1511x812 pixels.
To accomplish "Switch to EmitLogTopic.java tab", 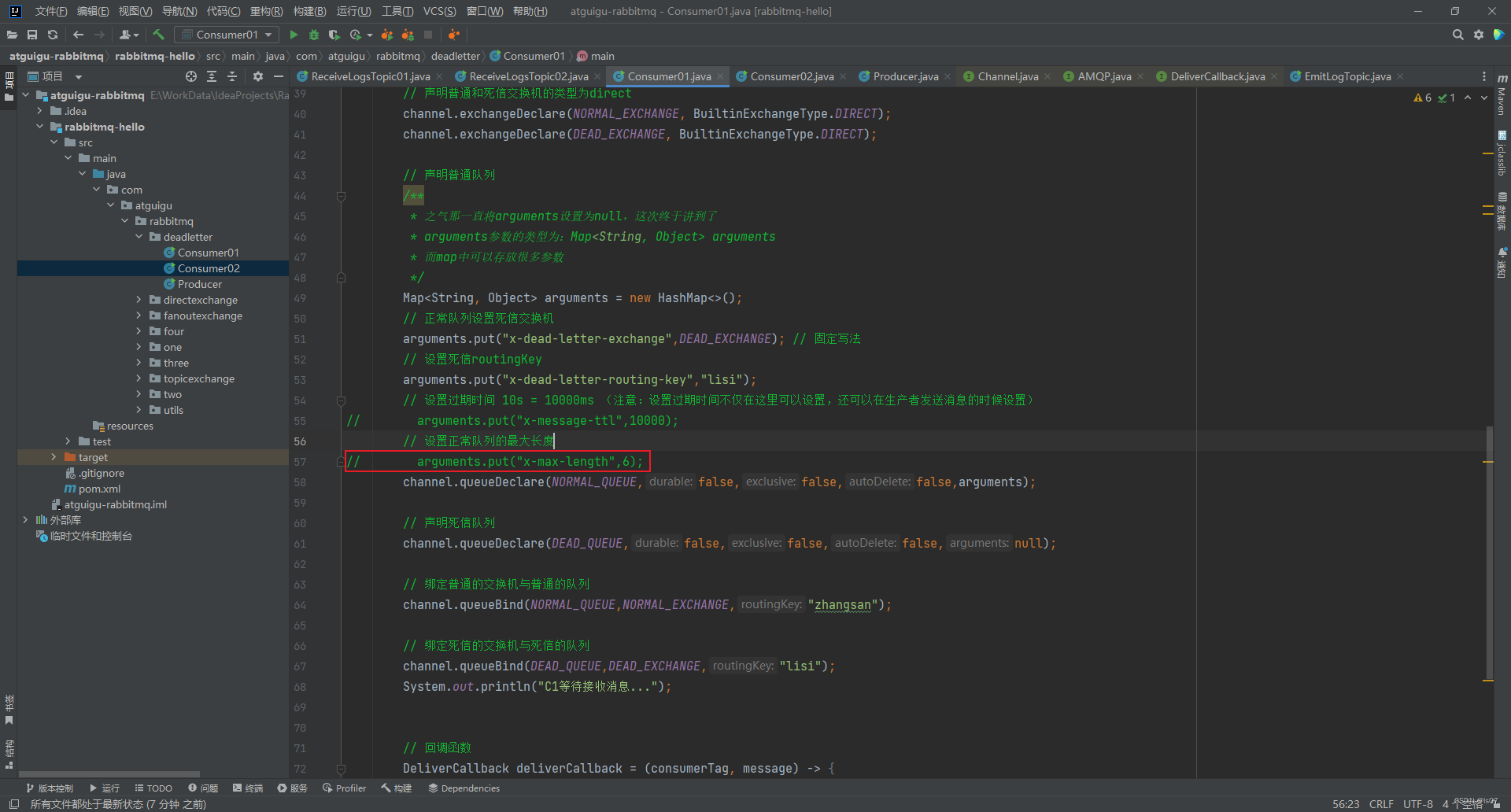I will click(1347, 76).
